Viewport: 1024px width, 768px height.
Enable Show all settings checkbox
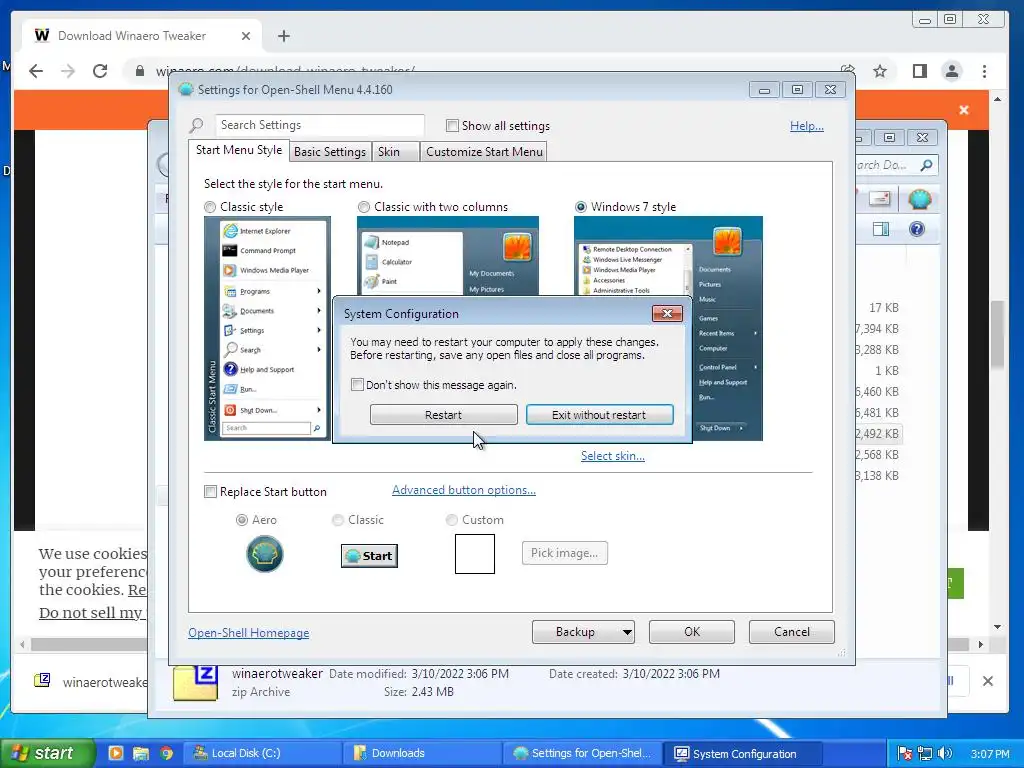coord(452,125)
